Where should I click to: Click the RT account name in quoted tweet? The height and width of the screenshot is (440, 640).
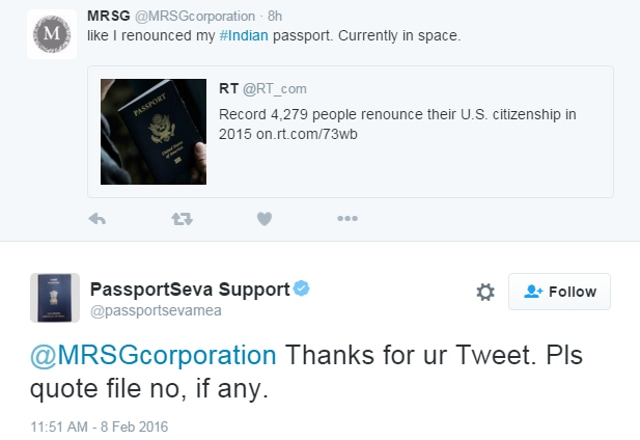click(x=229, y=88)
